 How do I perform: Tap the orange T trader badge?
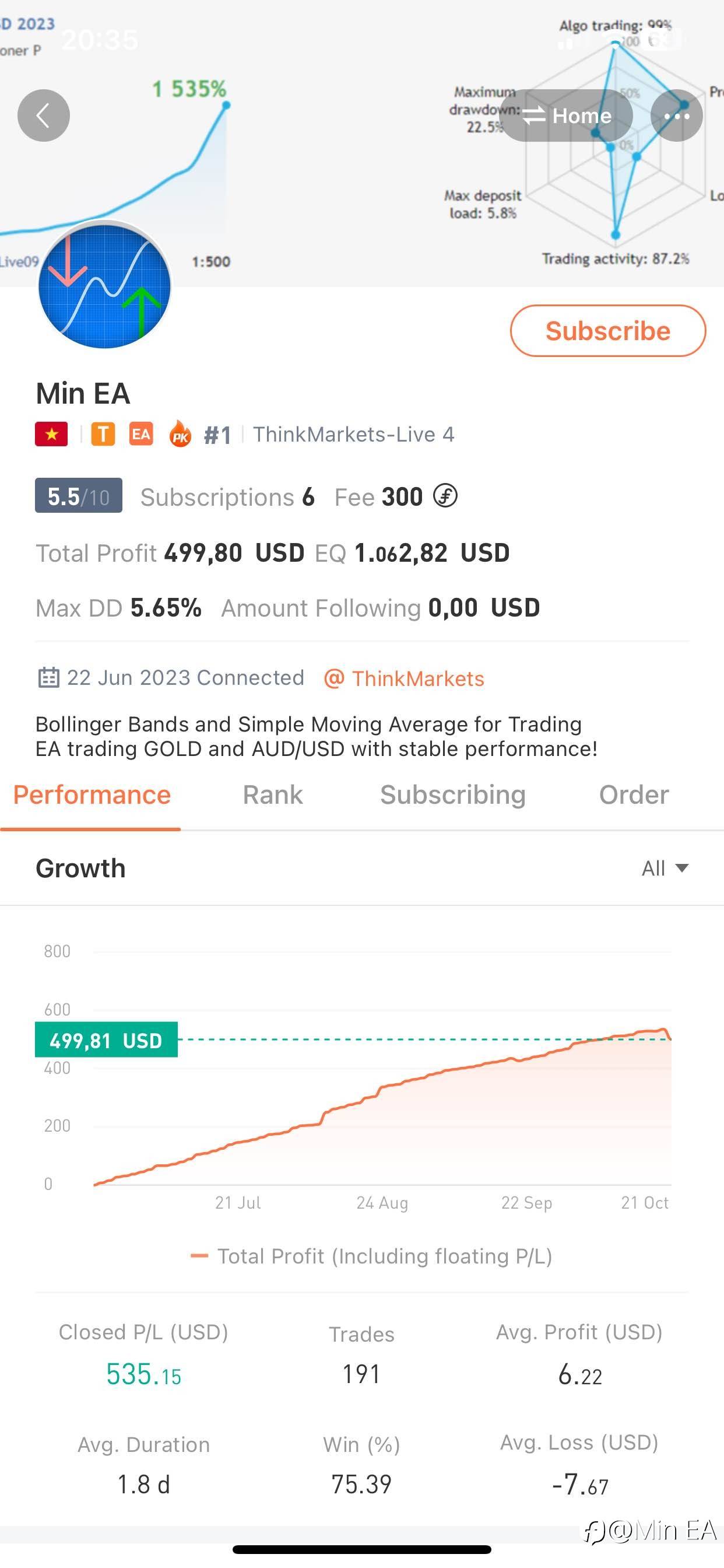point(103,435)
